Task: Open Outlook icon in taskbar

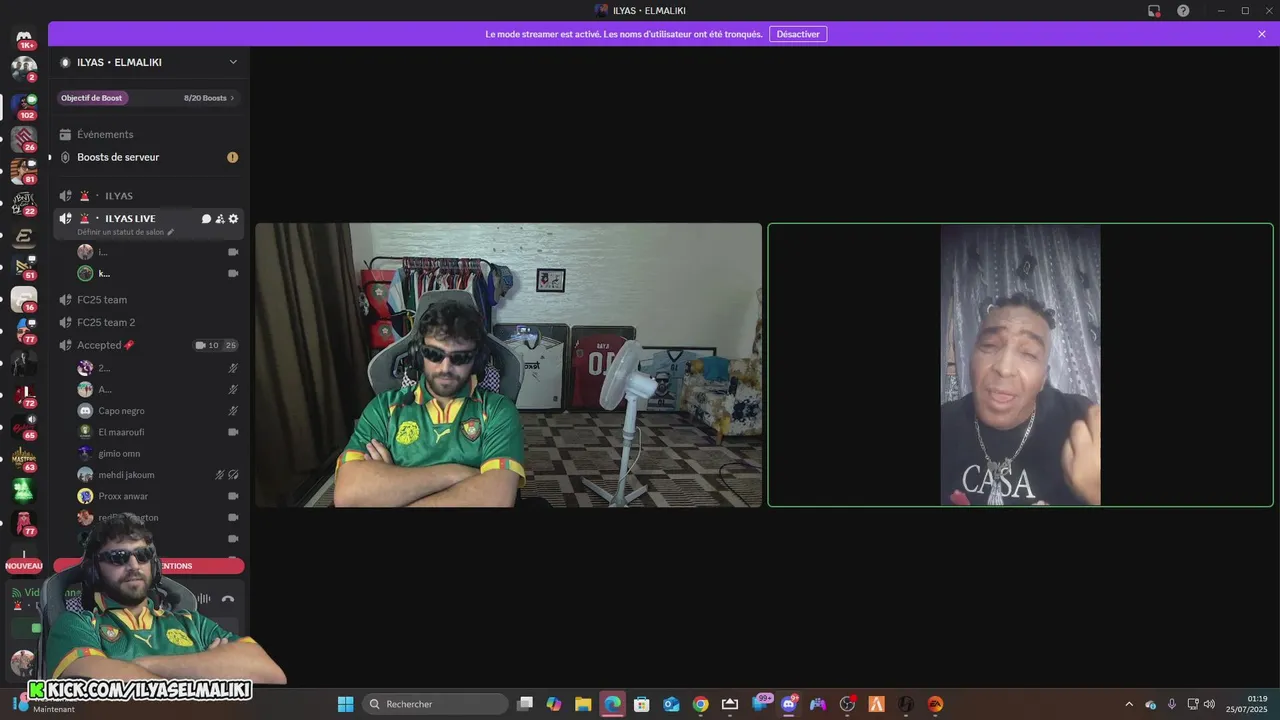Action: (671, 704)
